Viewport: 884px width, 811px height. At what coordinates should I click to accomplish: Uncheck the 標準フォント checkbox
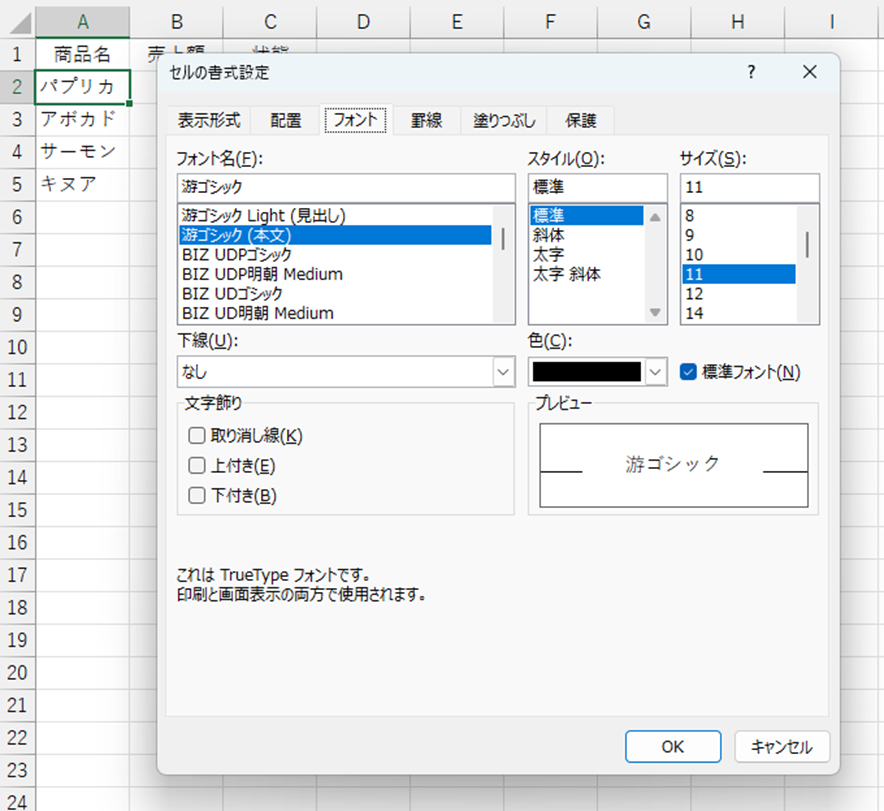688,372
